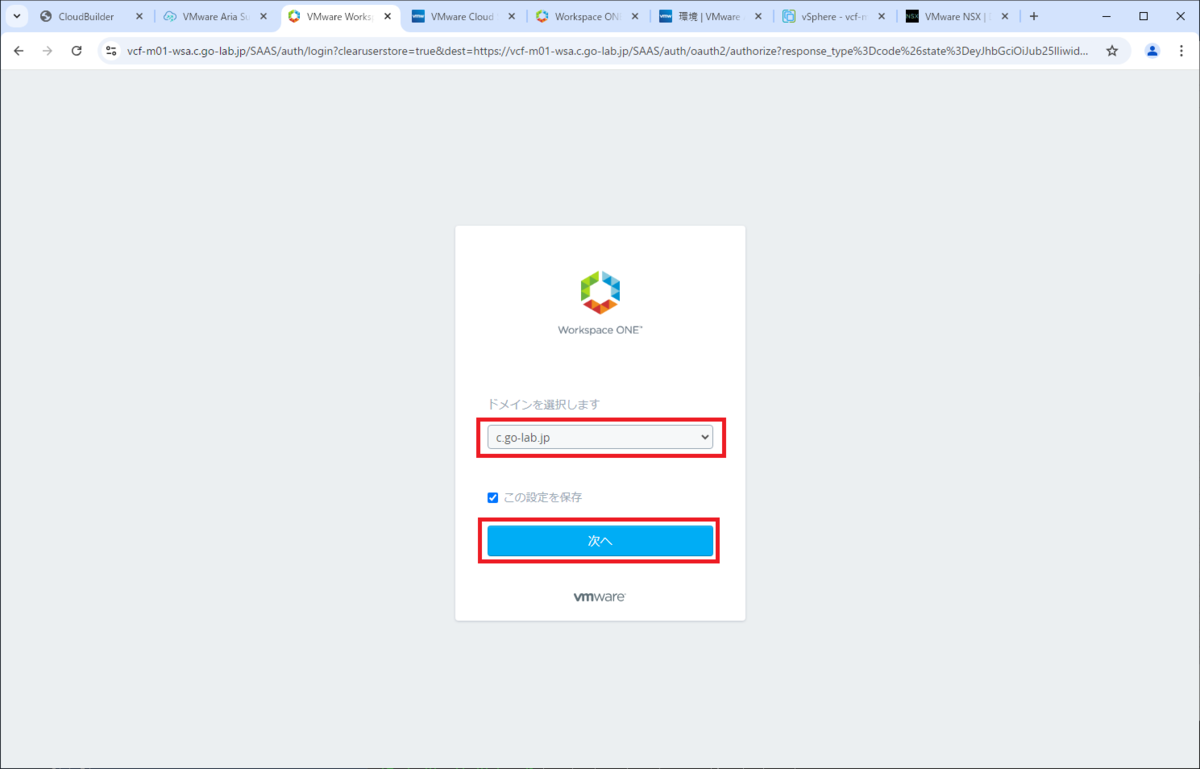Close the CloudBuilder tab

pos(139,16)
